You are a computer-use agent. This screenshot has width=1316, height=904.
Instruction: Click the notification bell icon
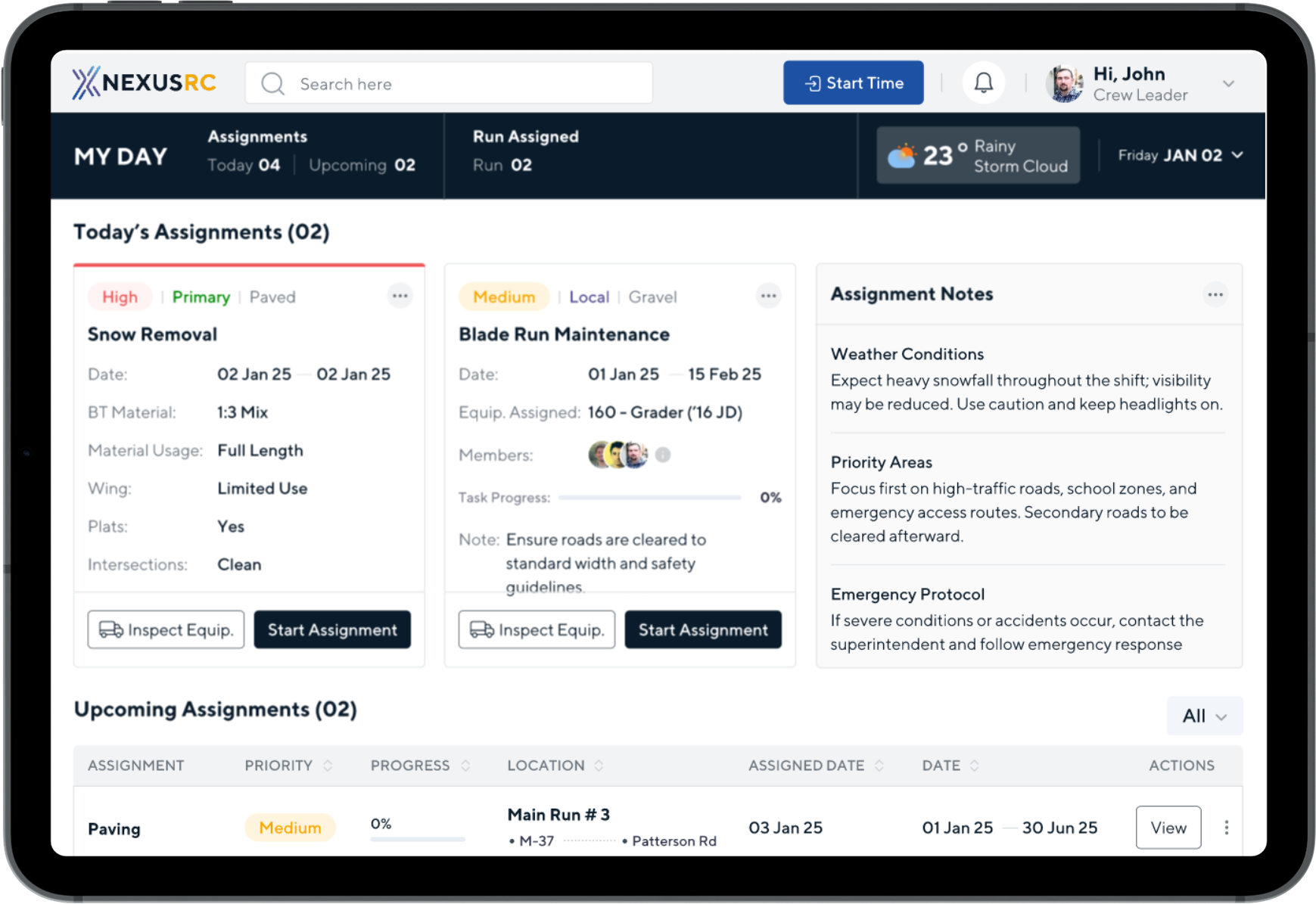pos(983,82)
